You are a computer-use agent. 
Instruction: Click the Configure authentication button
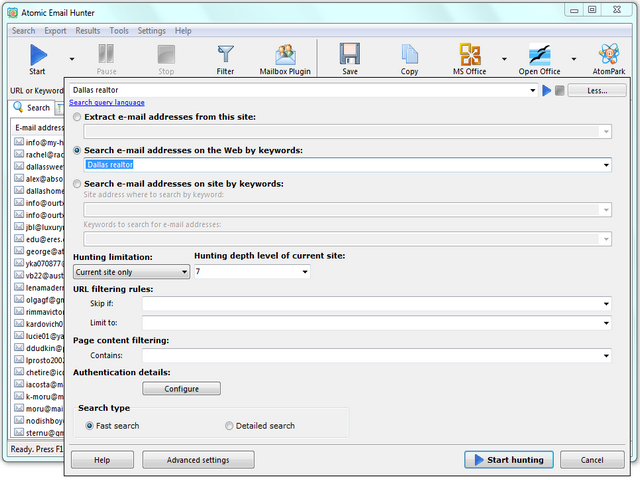181,388
